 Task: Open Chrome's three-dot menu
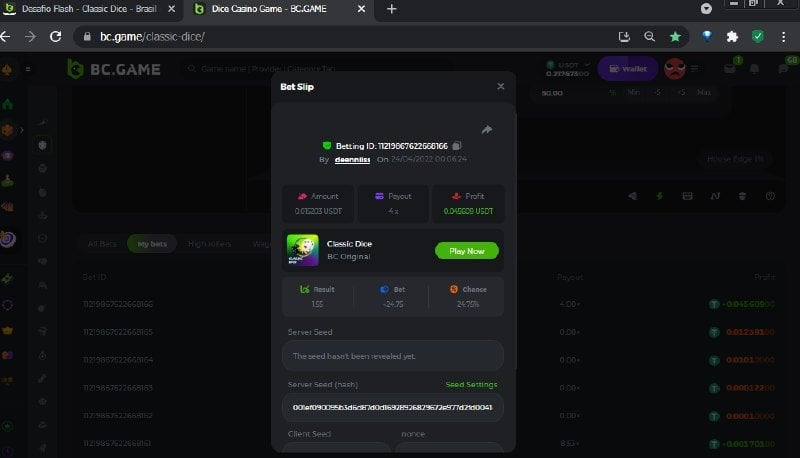(x=784, y=36)
